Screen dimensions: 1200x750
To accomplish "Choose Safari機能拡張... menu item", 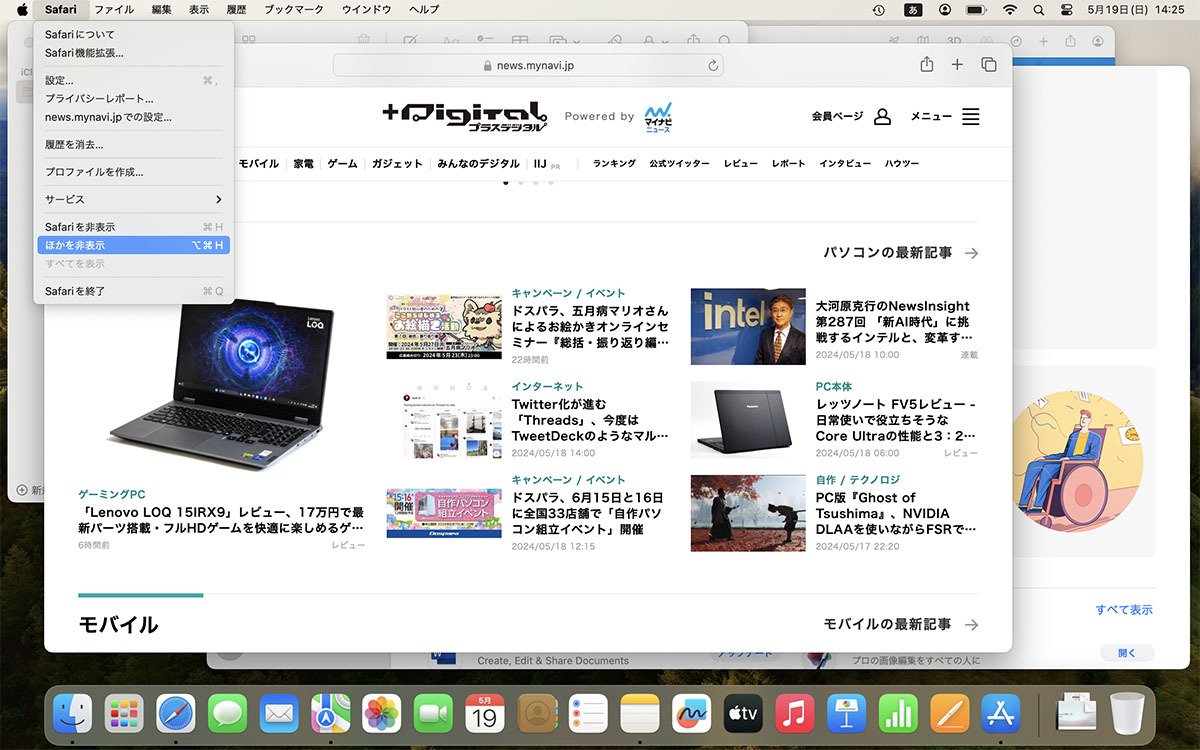I will pyautogui.click(x=133, y=53).
